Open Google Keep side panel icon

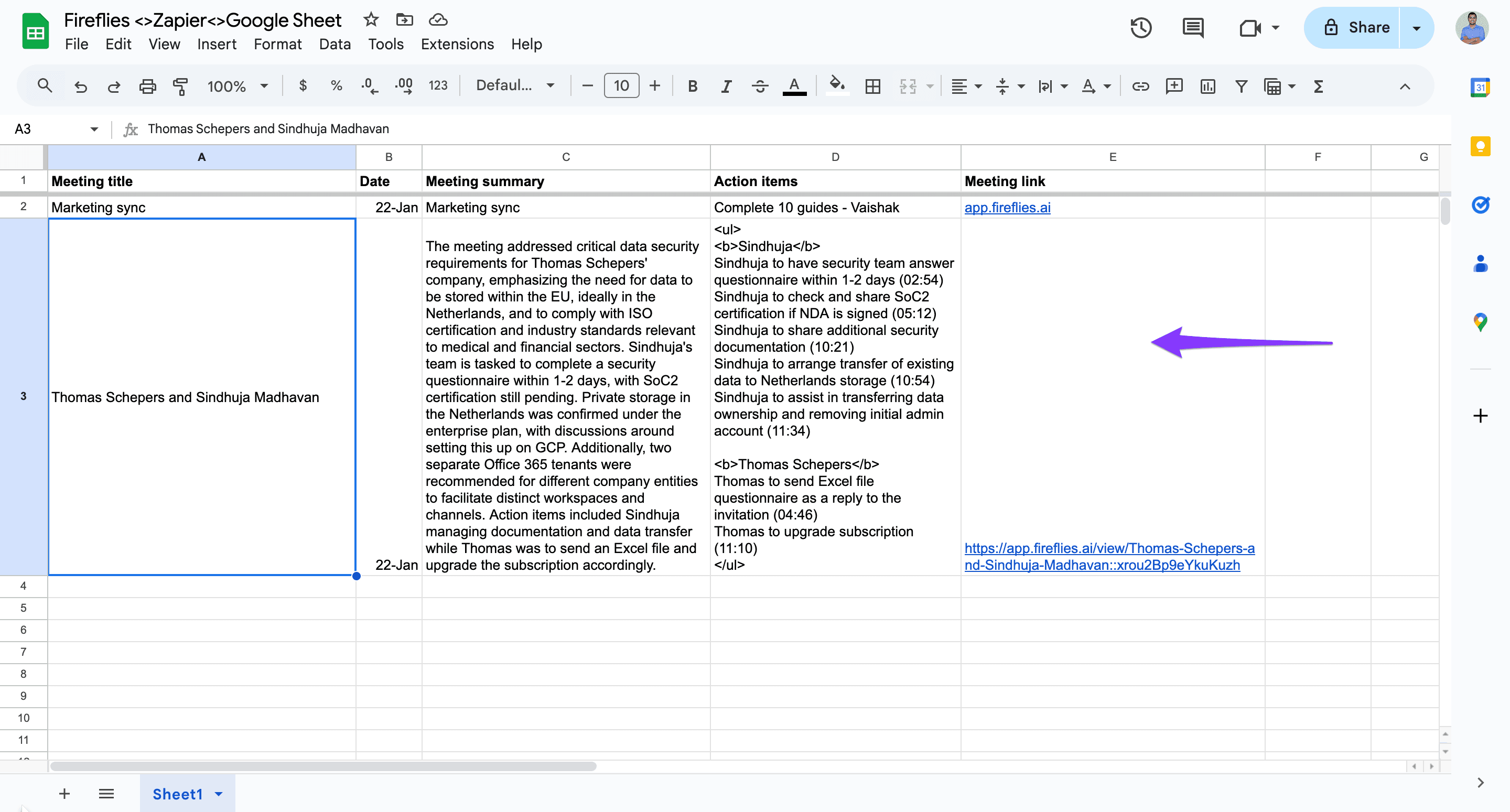[x=1480, y=146]
